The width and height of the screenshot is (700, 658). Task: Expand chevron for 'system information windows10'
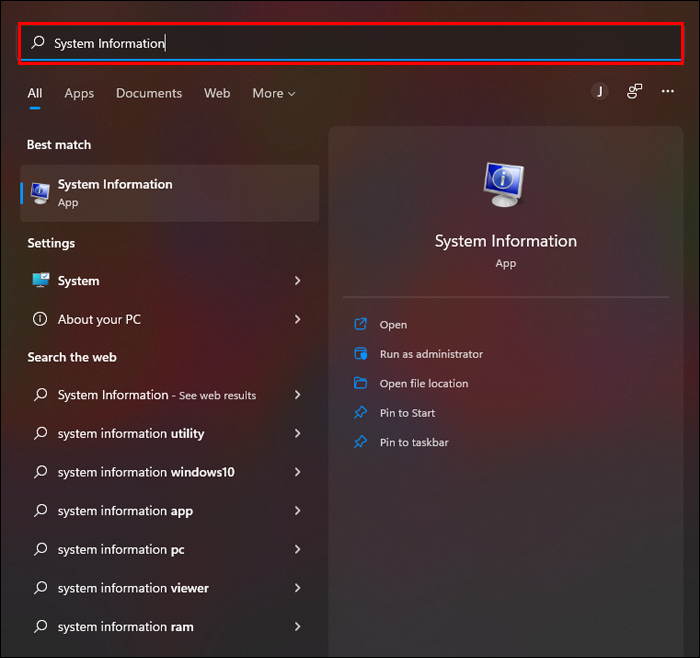click(297, 472)
